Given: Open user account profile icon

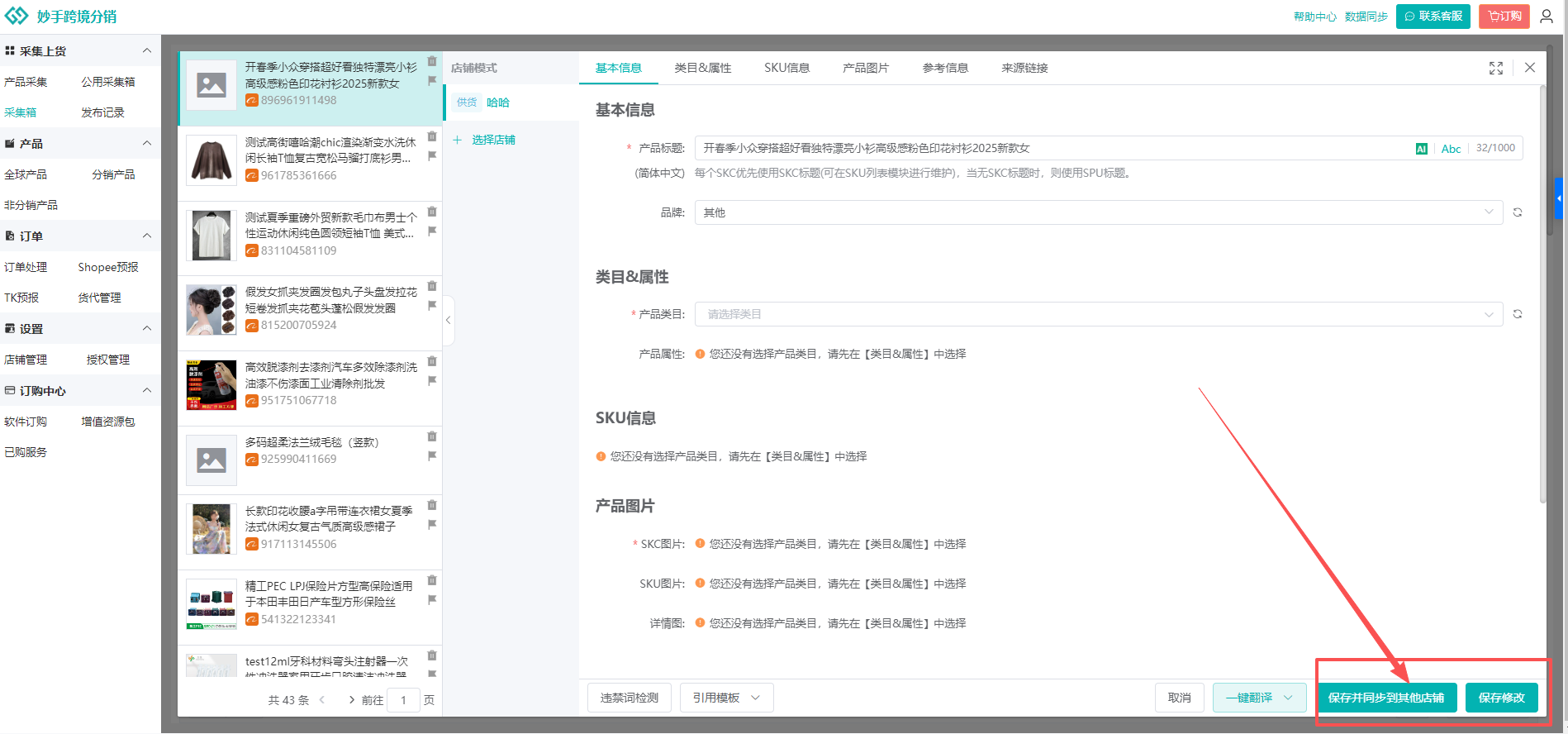Looking at the screenshot, I should click(1547, 17).
